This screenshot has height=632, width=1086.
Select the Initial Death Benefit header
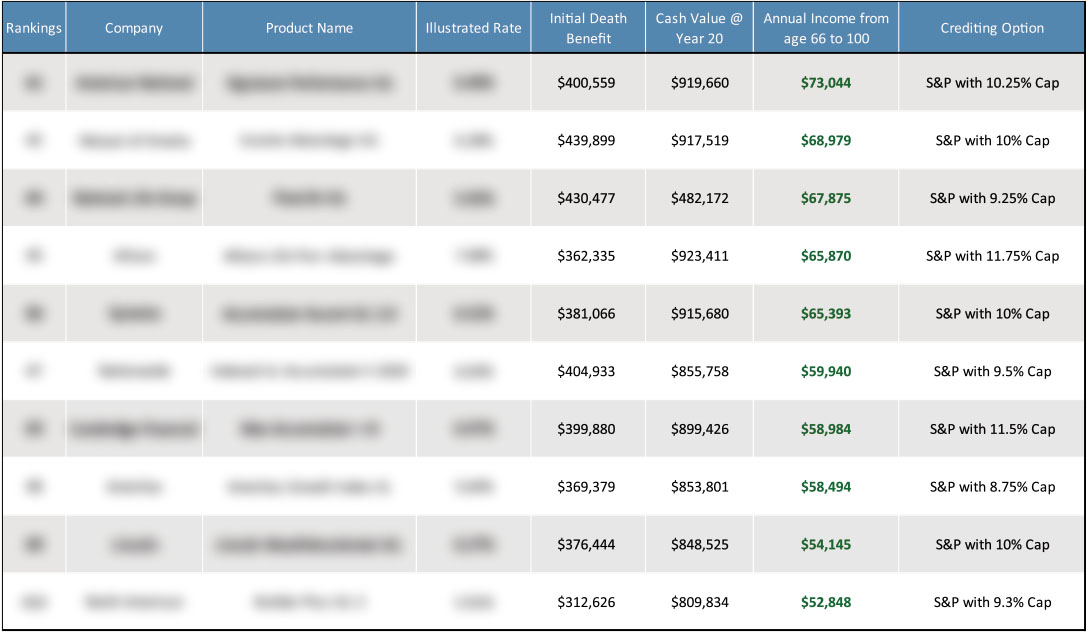click(x=588, y=27)
